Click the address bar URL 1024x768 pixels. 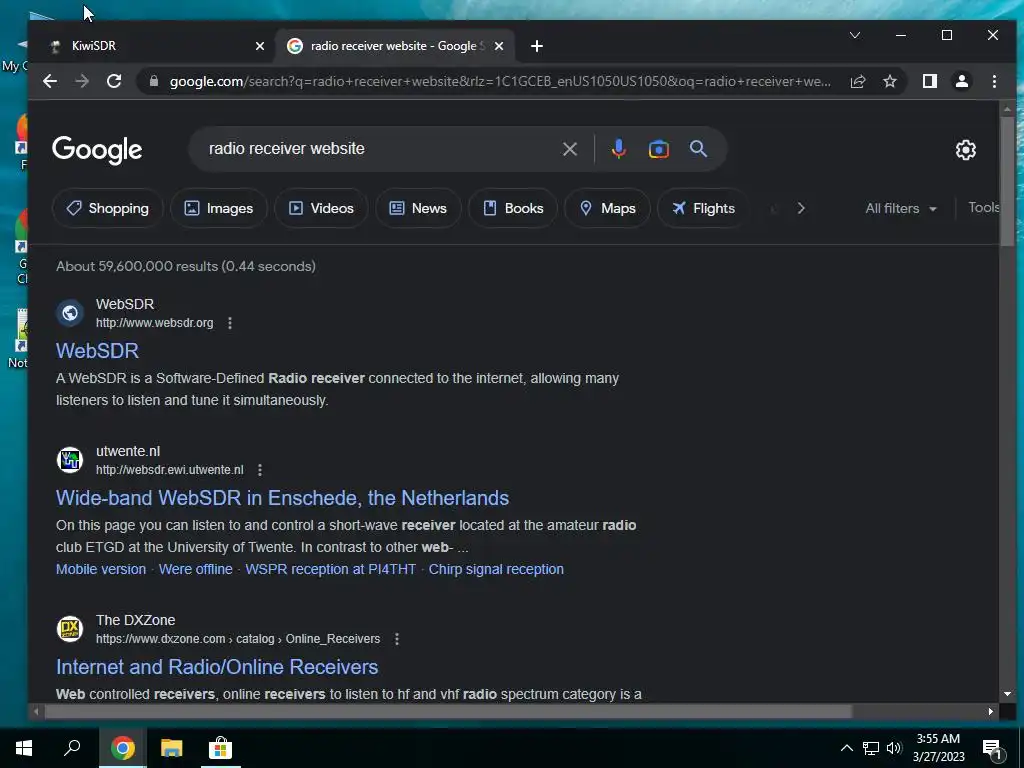click(500, 81)
